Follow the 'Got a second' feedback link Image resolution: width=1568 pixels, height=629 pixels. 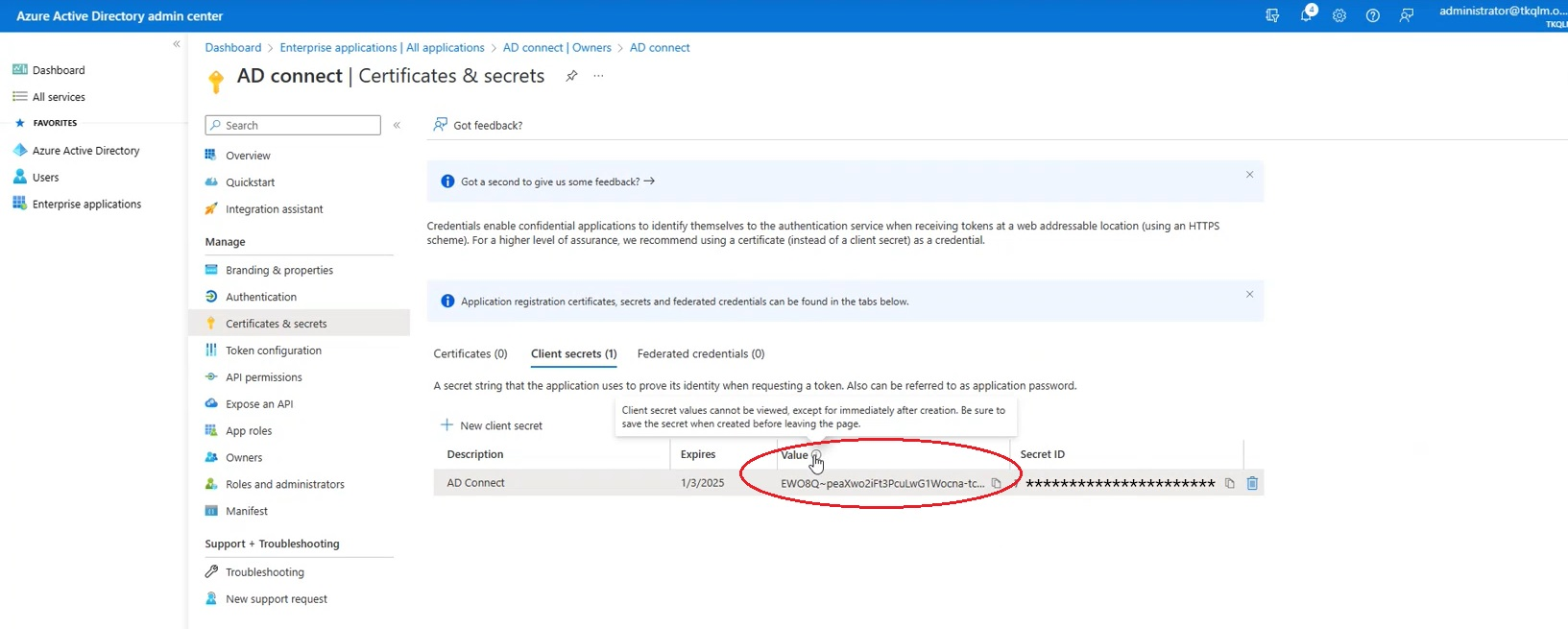coord(557,181)
